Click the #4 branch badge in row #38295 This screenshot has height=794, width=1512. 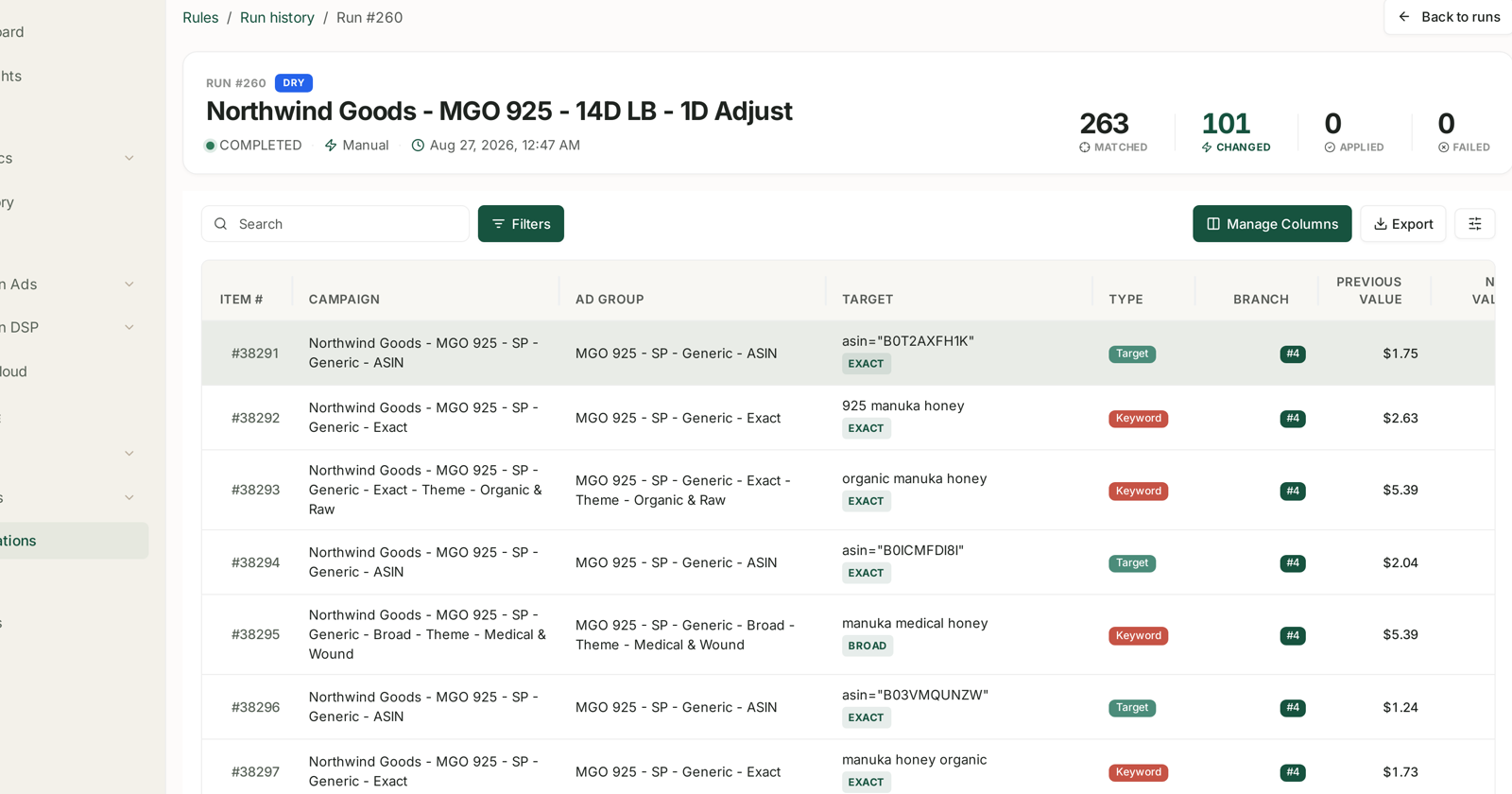click(x=1293, y=636)
